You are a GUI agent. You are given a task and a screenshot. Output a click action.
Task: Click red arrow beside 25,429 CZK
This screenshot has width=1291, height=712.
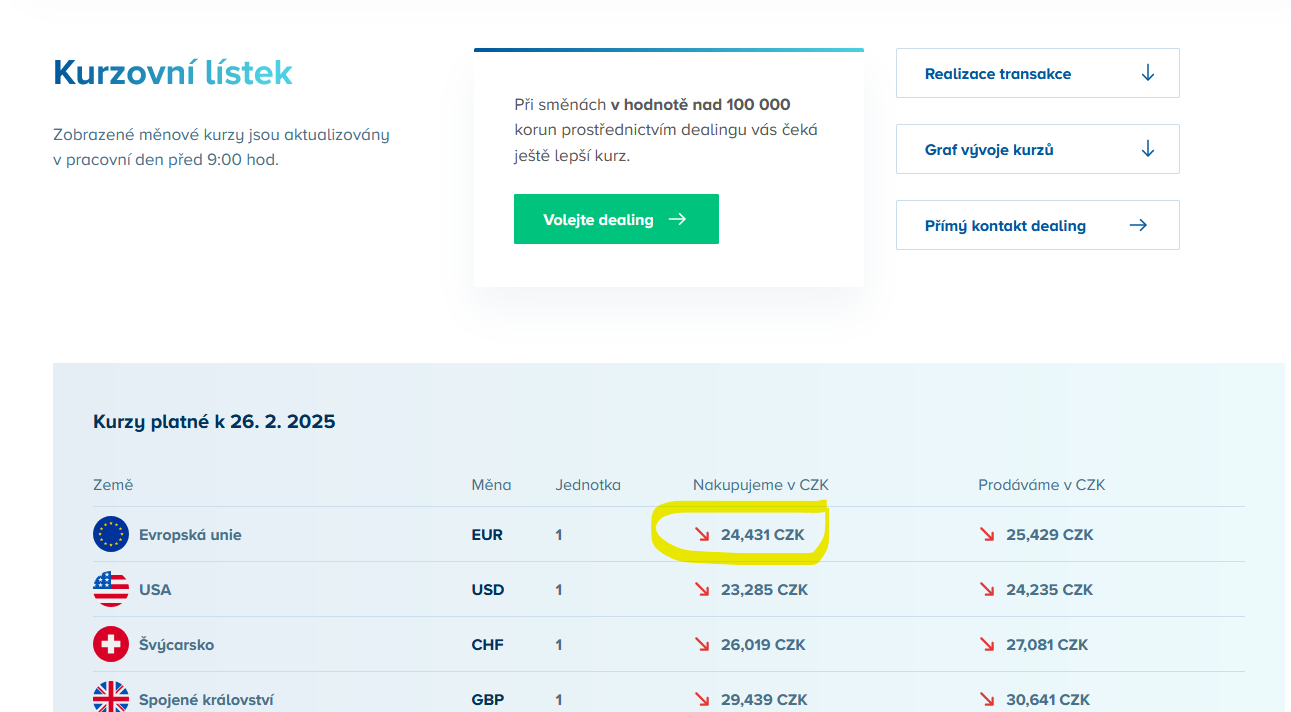987,535
